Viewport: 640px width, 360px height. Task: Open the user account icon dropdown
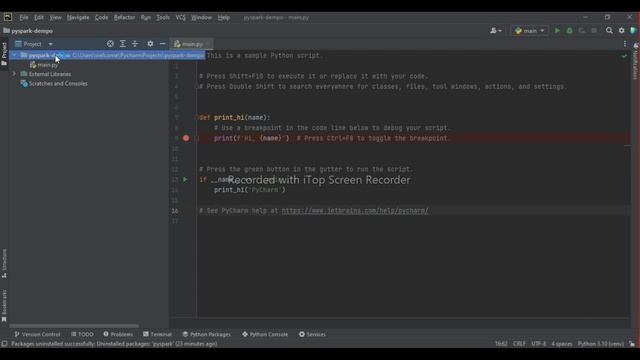496,31
